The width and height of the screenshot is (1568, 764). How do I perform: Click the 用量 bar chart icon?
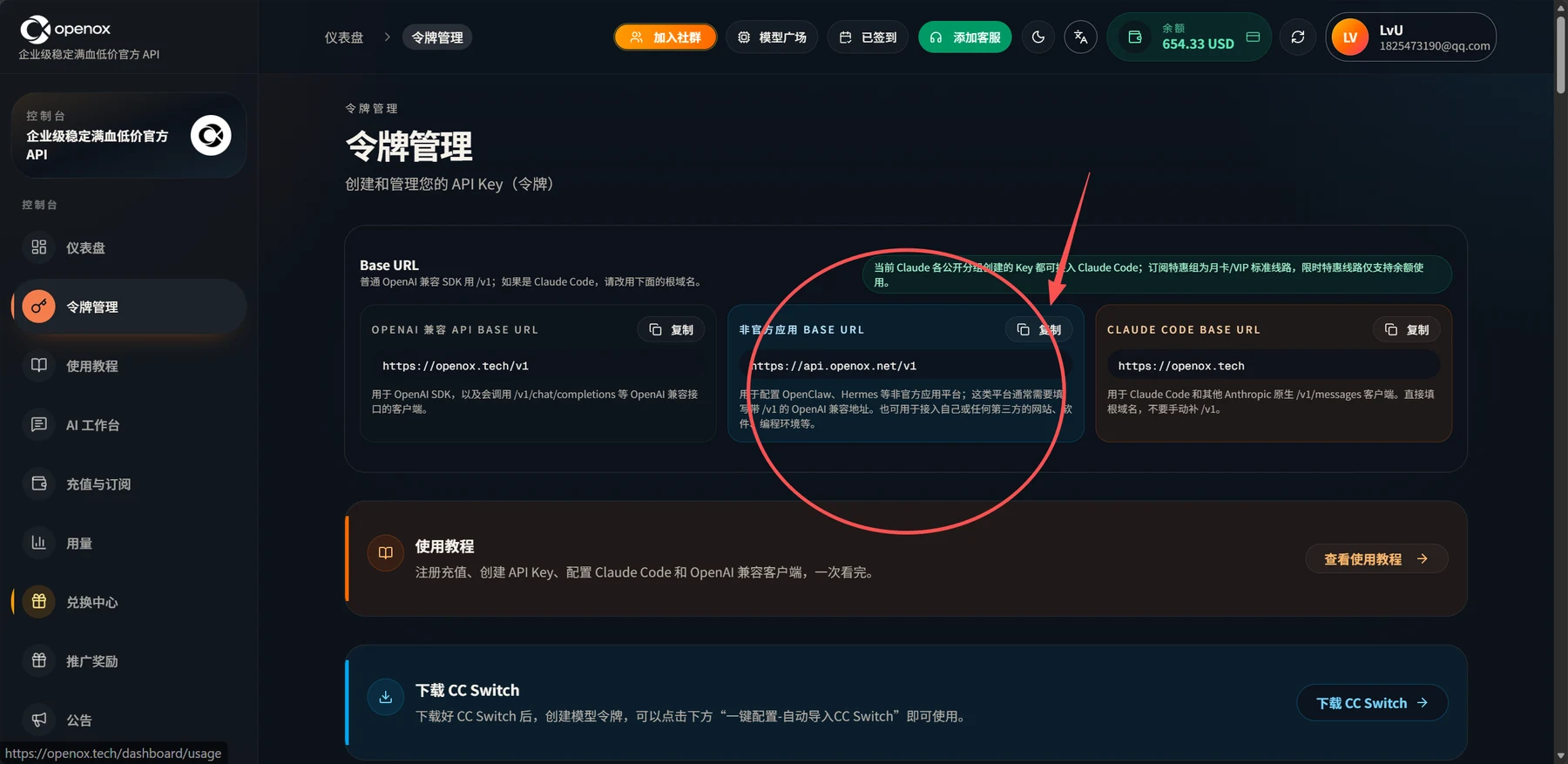(x=39, y=543)
